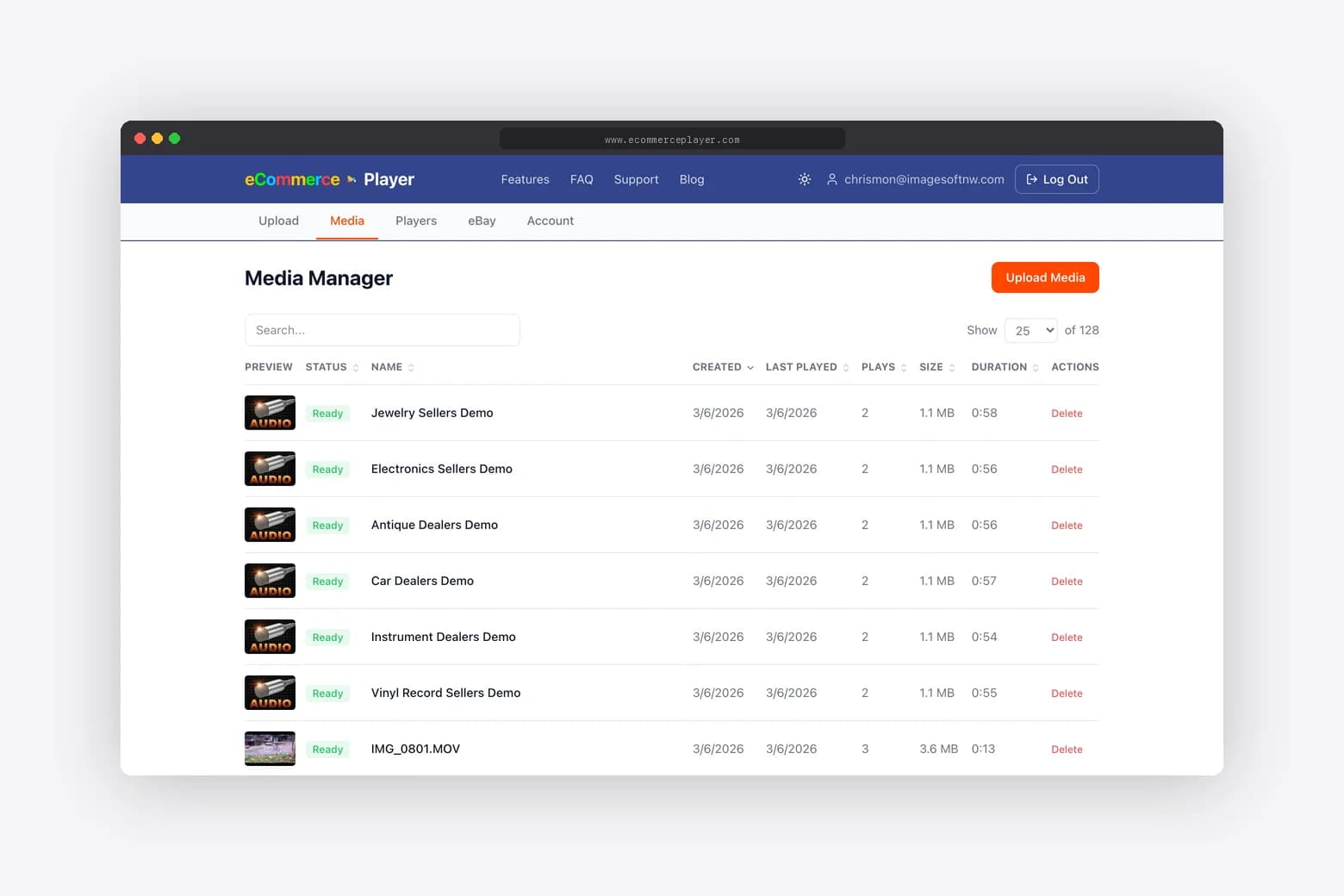This screenshot has height=896, width=1344.
Task: Open the Account tab
Action: click(x=550, y=221)
